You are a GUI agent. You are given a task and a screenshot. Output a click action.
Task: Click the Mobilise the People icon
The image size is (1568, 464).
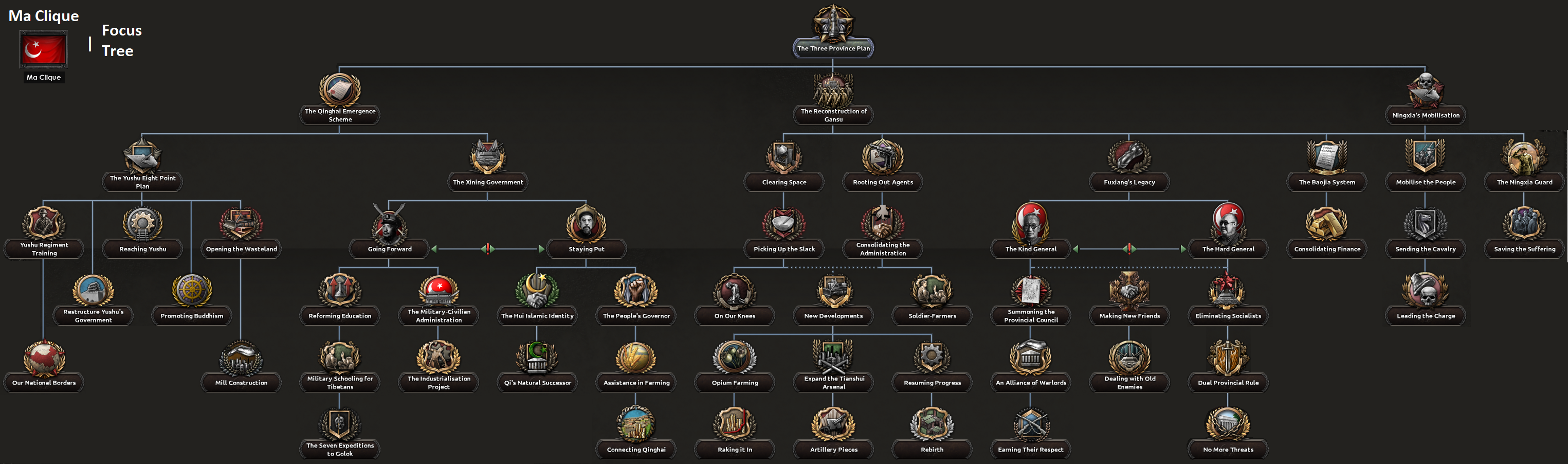(1426, 157)
